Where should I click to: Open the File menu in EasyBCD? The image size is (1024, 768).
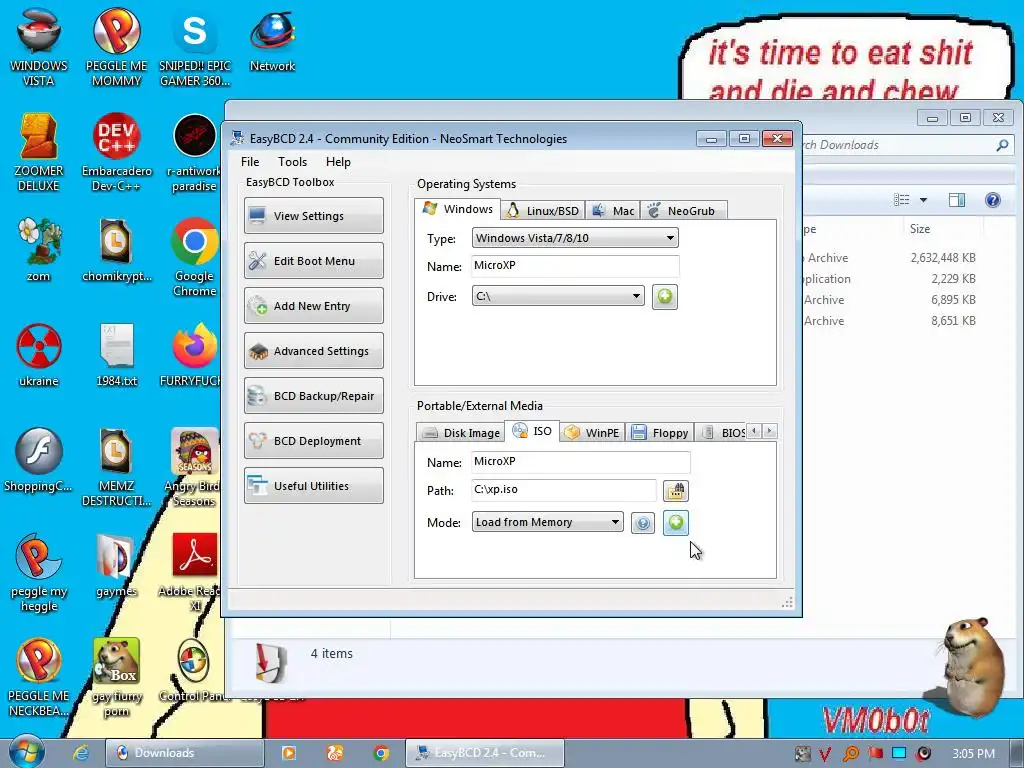(250, 162)
